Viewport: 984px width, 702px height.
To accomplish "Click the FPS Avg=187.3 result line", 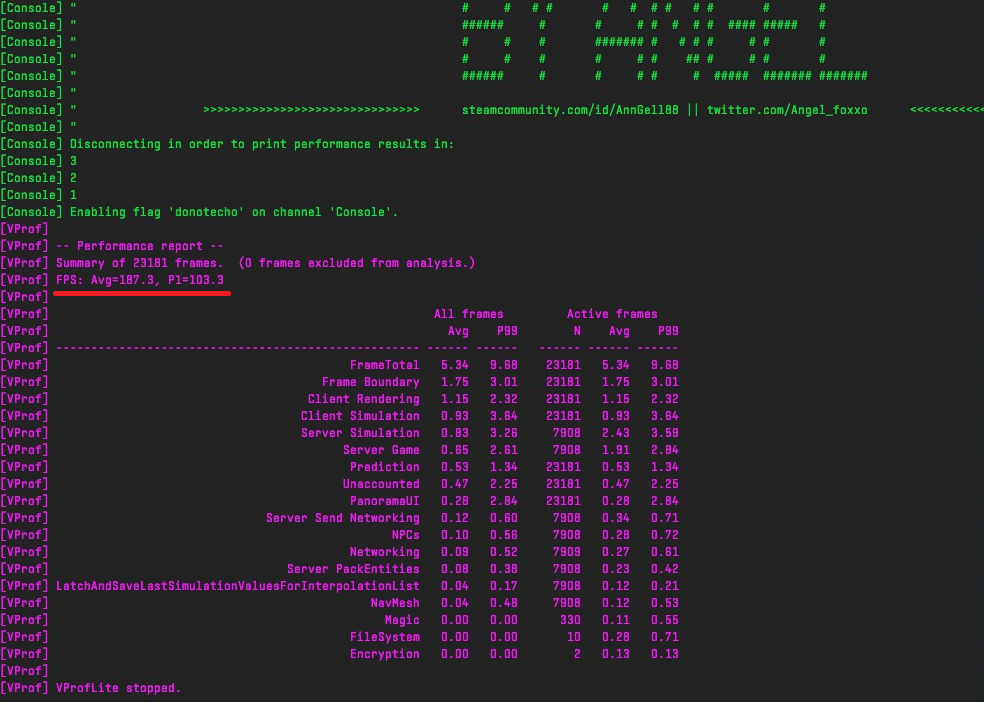I will [140, 280].
